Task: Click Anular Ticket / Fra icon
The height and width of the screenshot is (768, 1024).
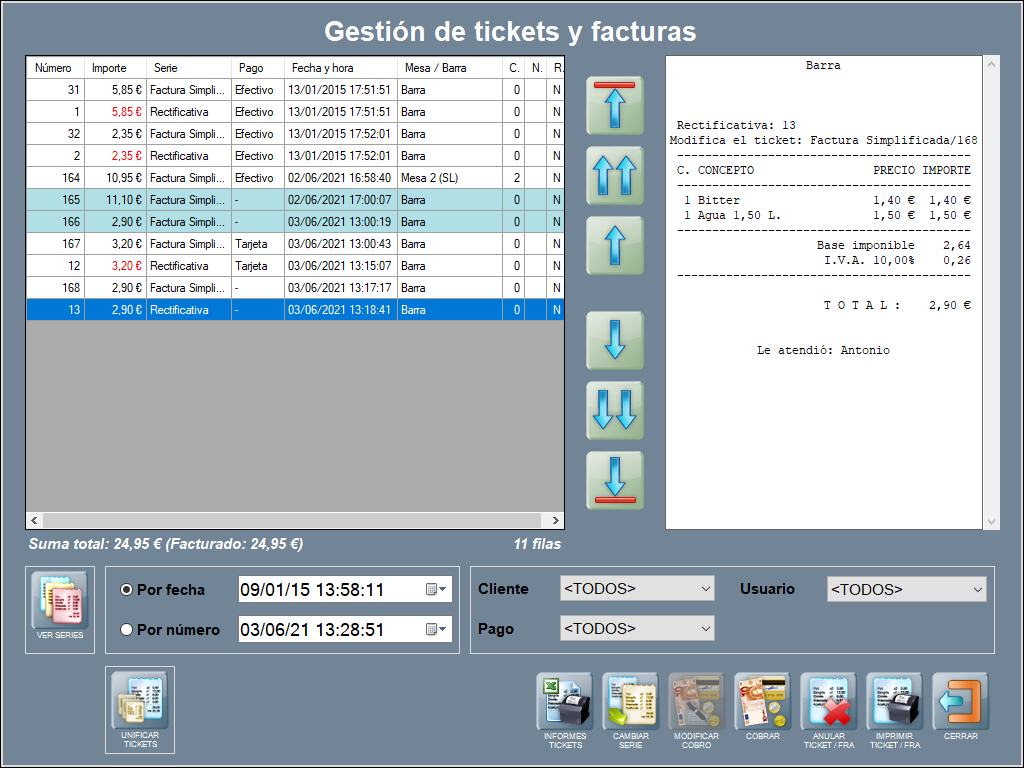Action: point(828,704)
